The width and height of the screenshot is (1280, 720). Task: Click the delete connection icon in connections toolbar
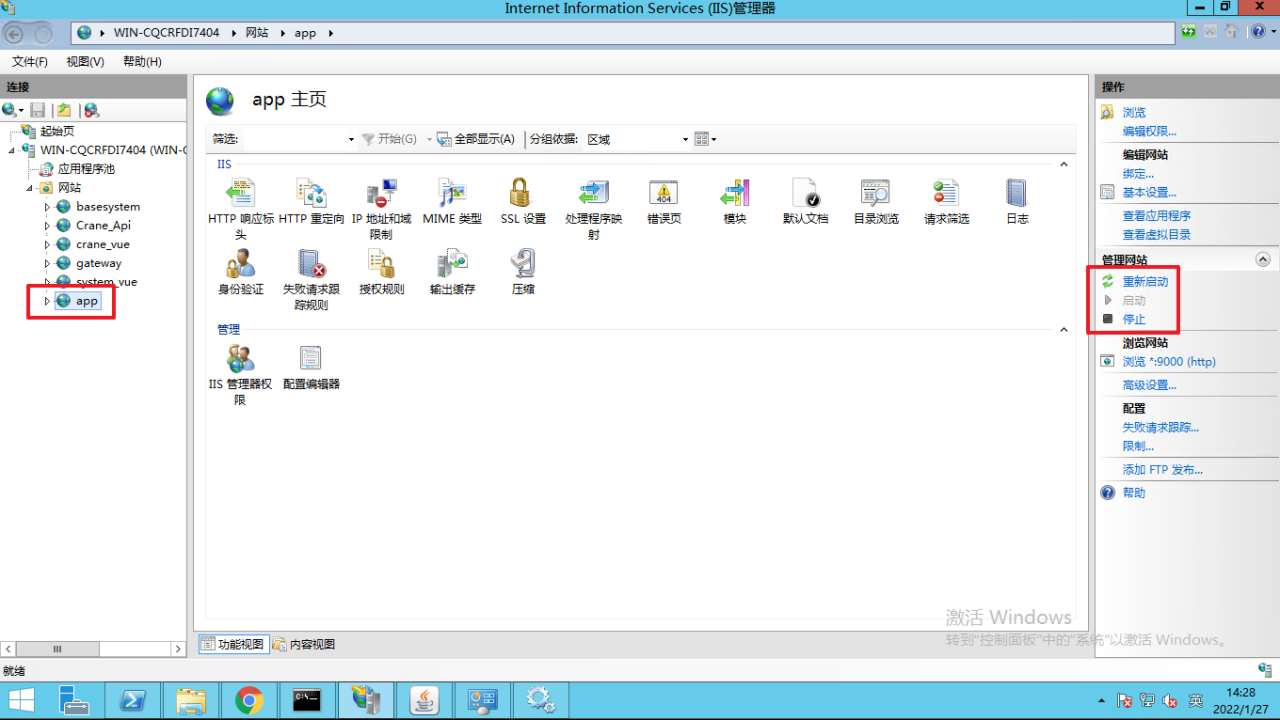tap(91, 110)
